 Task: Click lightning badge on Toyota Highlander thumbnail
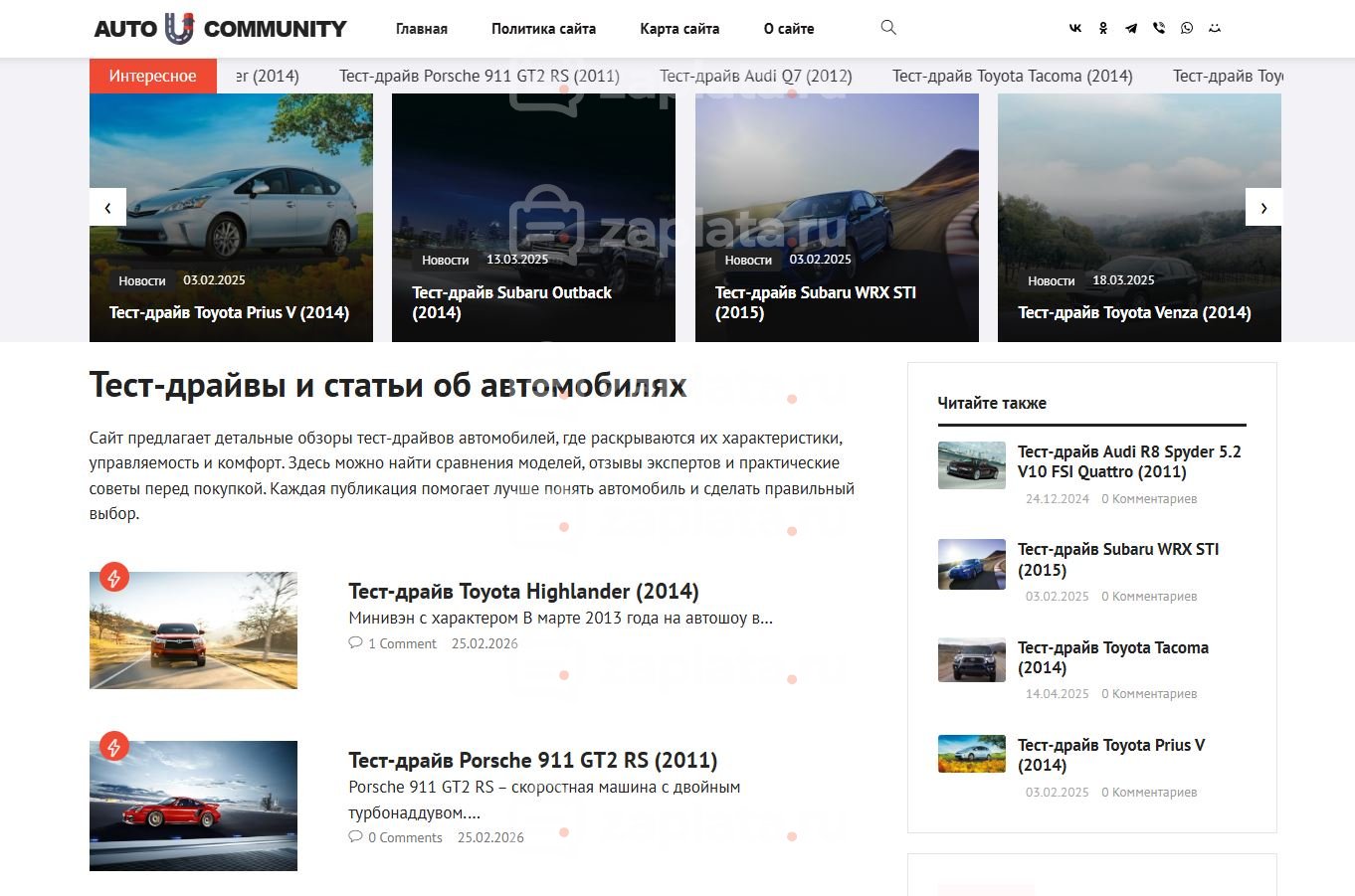114,577
